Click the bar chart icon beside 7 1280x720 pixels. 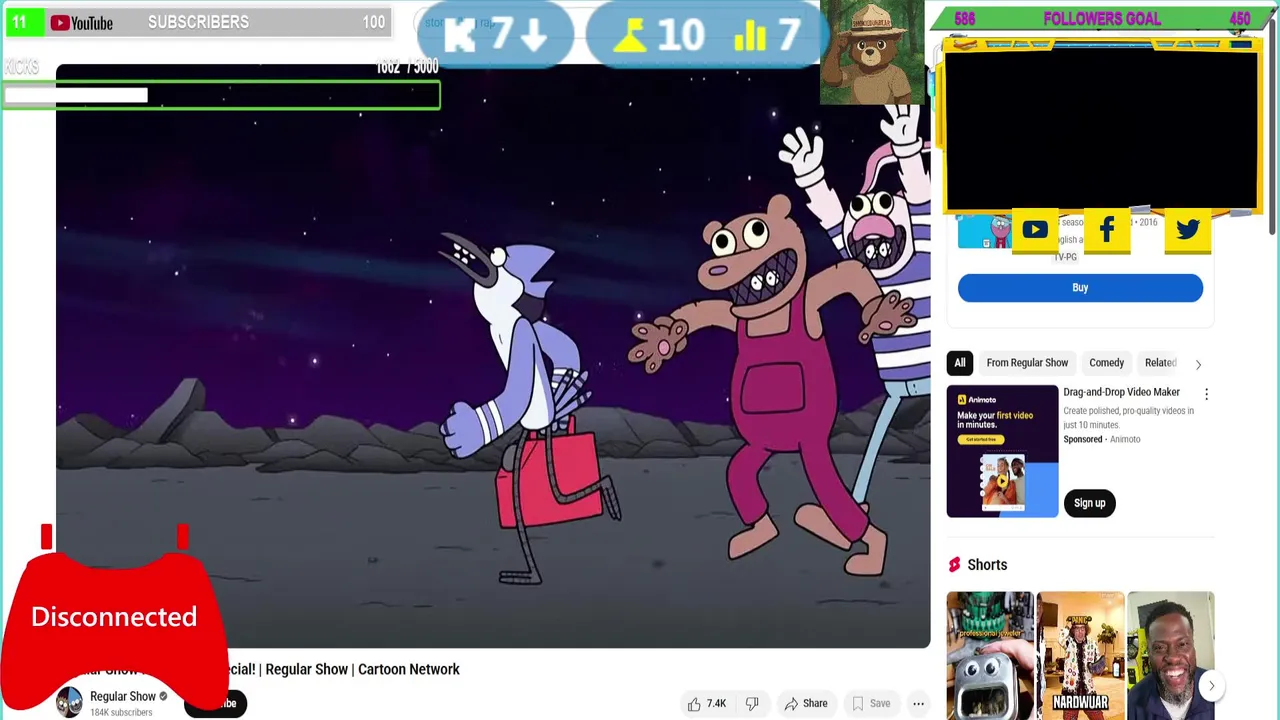[x=750, y=36]
